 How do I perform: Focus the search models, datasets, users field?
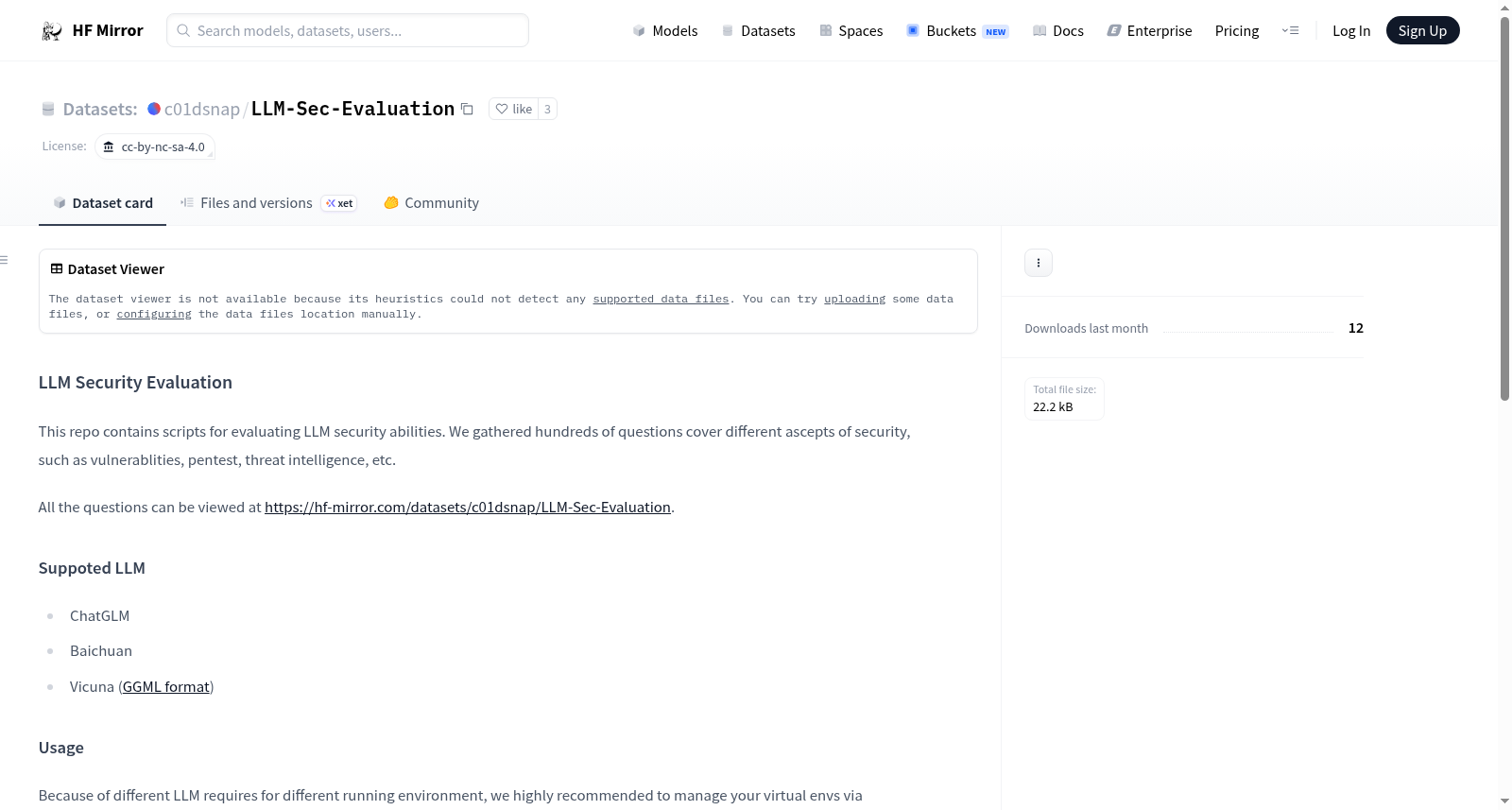348,30
